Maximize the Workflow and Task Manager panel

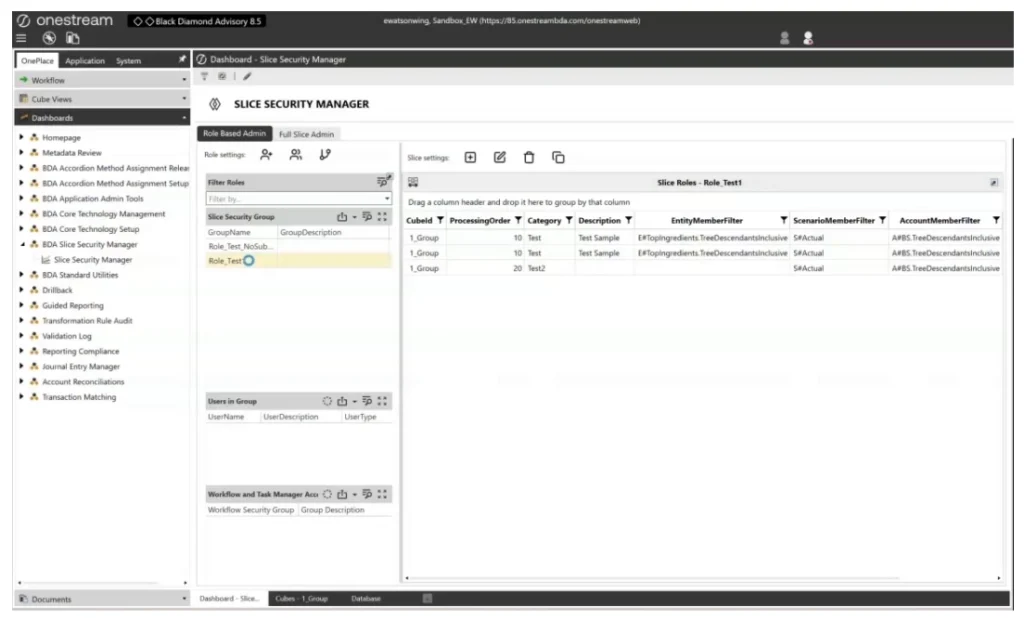tap(382, 494)
